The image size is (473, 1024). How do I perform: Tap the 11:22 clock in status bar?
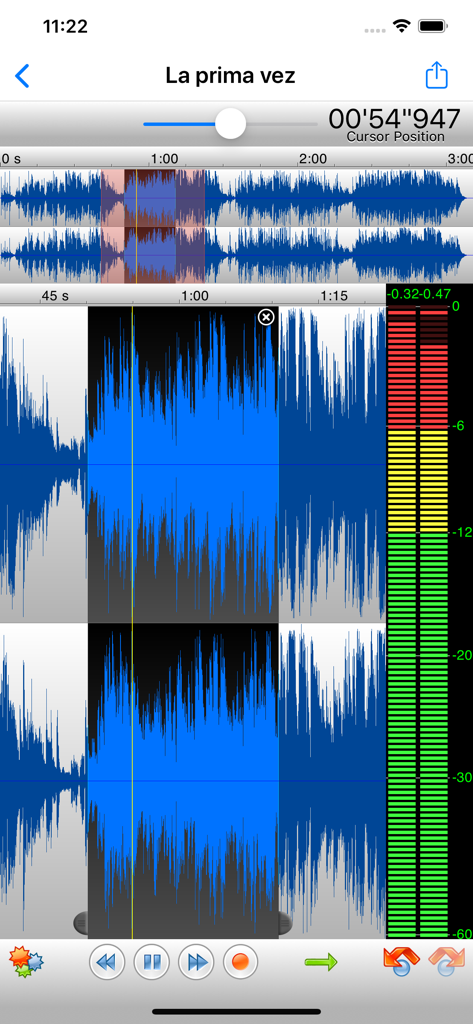pyautogui.click(x=65, y=27)
